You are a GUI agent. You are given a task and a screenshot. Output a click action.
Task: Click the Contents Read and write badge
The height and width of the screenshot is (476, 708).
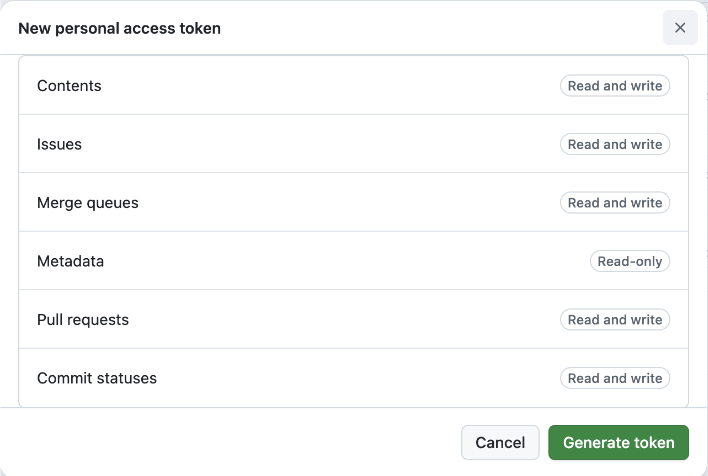pyautogui.click(x=614, y=86)
